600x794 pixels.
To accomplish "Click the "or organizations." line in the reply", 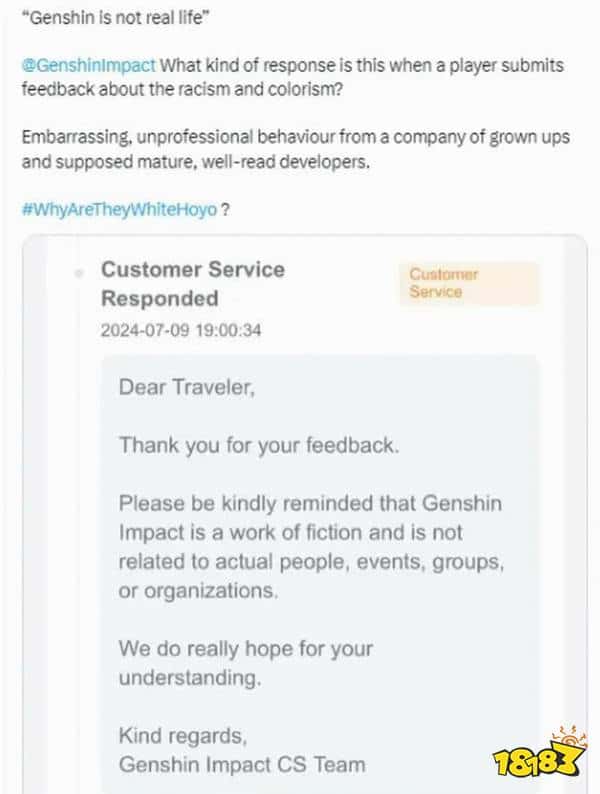I will [198, 590].
